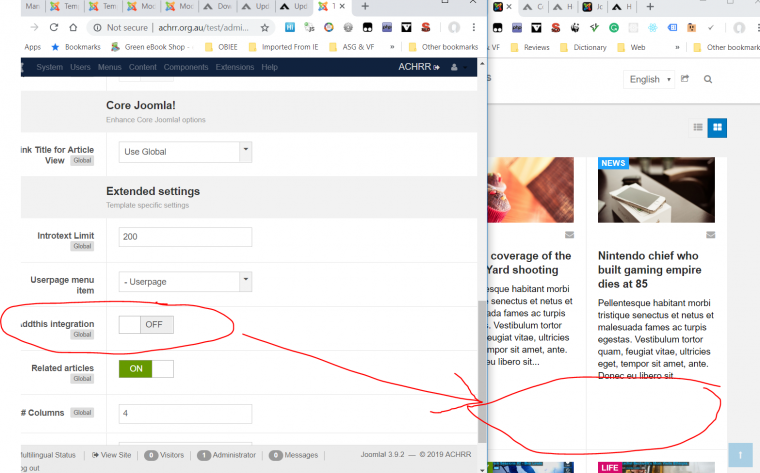Open the php extension icon in left browser
The image size is (760, 473).
pos(387,27)
